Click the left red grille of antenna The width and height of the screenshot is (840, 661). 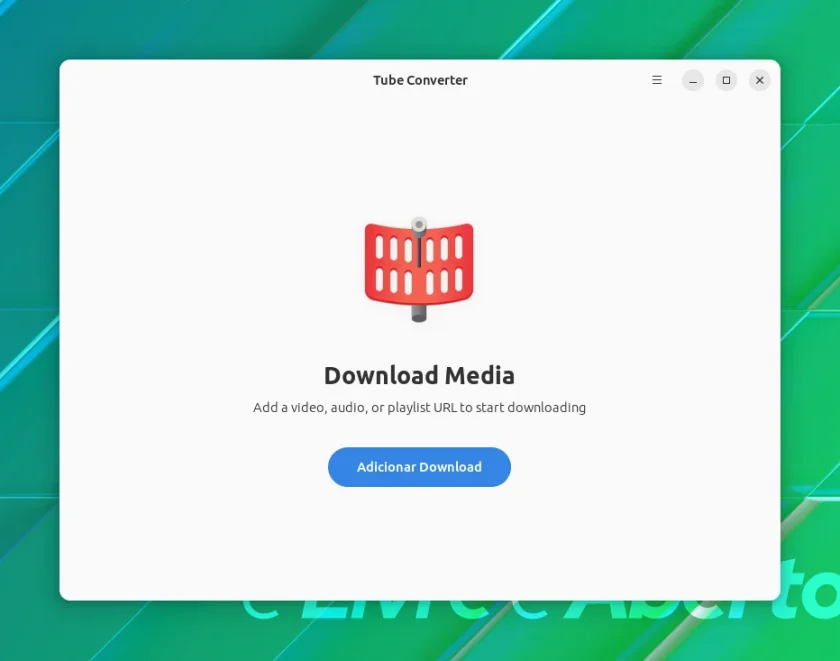(x=390, y=265)
